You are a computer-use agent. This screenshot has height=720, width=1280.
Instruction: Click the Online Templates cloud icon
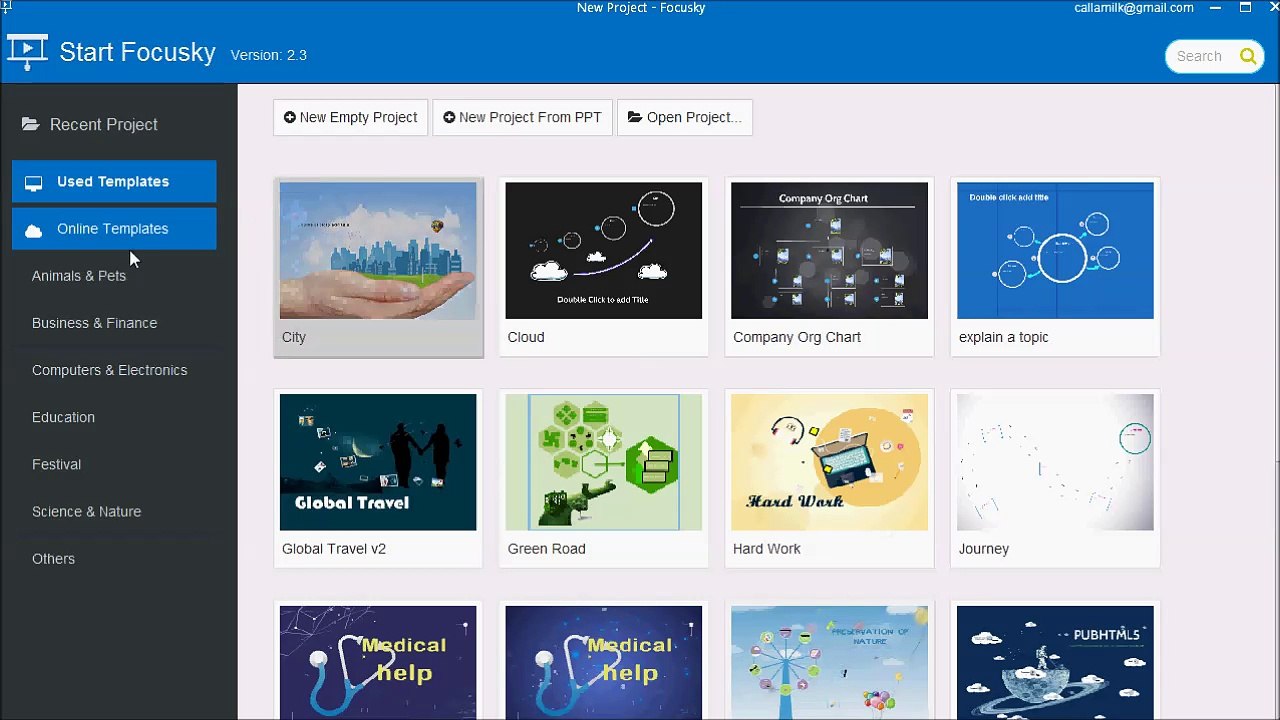tap(34, 230)
